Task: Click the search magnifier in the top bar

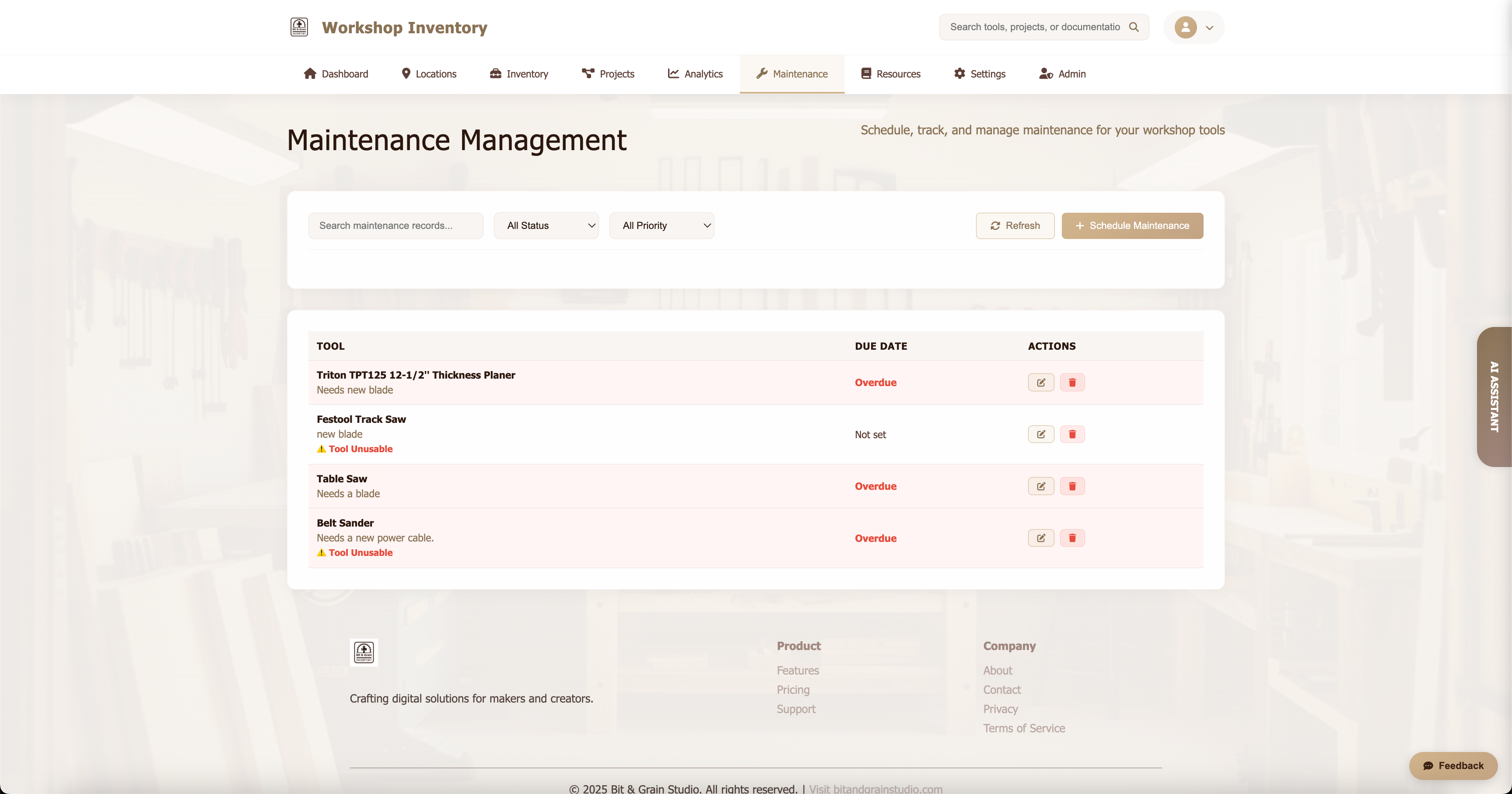Action: tap(1134, 26)
